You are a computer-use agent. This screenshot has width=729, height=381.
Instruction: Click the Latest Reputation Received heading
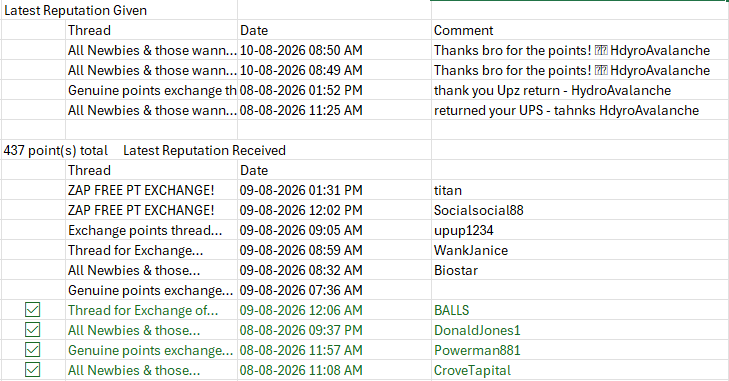coord(204,150)
